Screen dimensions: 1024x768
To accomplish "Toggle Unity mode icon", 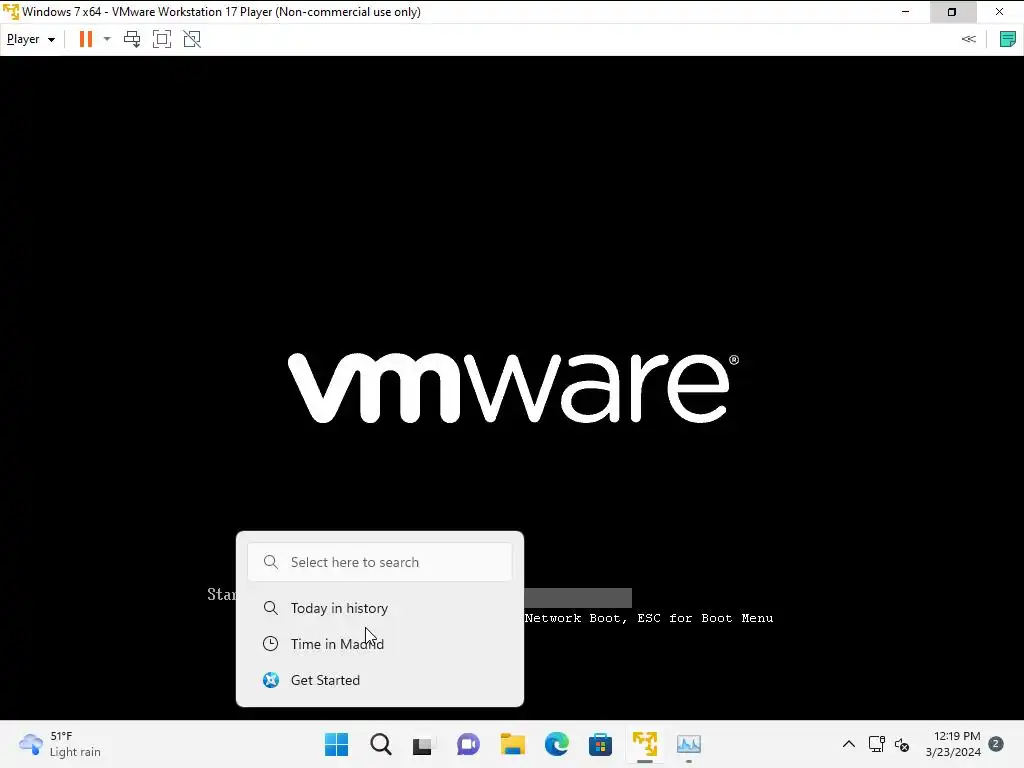I will [x=192, y=39].
